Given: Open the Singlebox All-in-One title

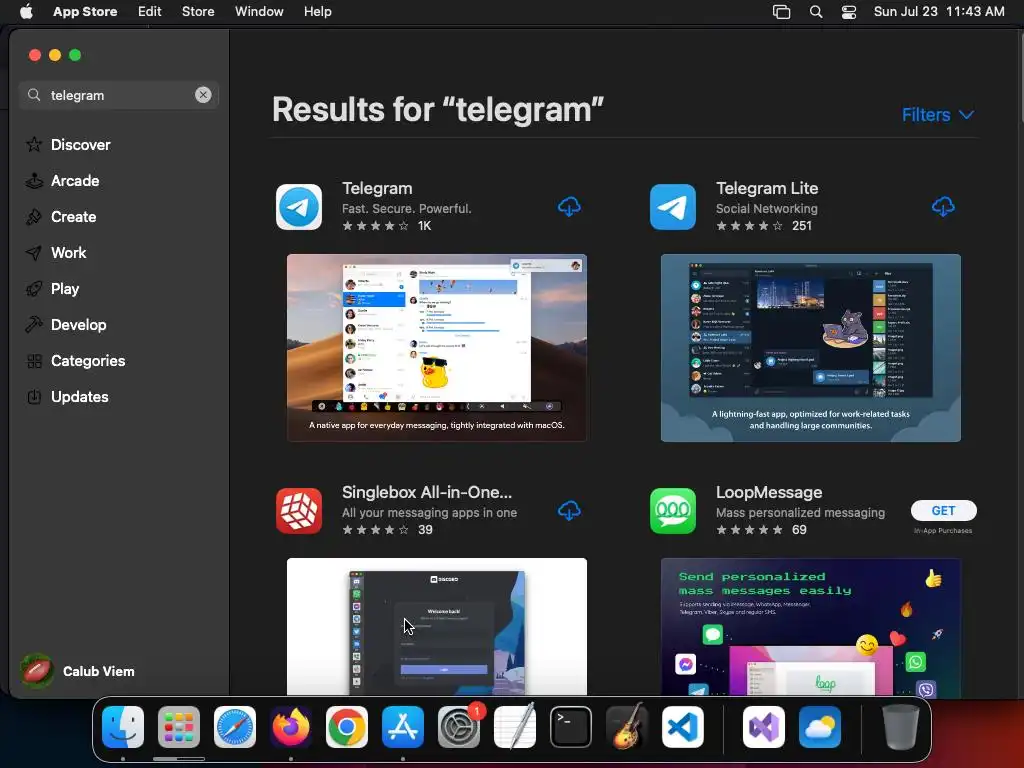Looking at the screenshot, I should pyautogui.click(x=426, y=492).
